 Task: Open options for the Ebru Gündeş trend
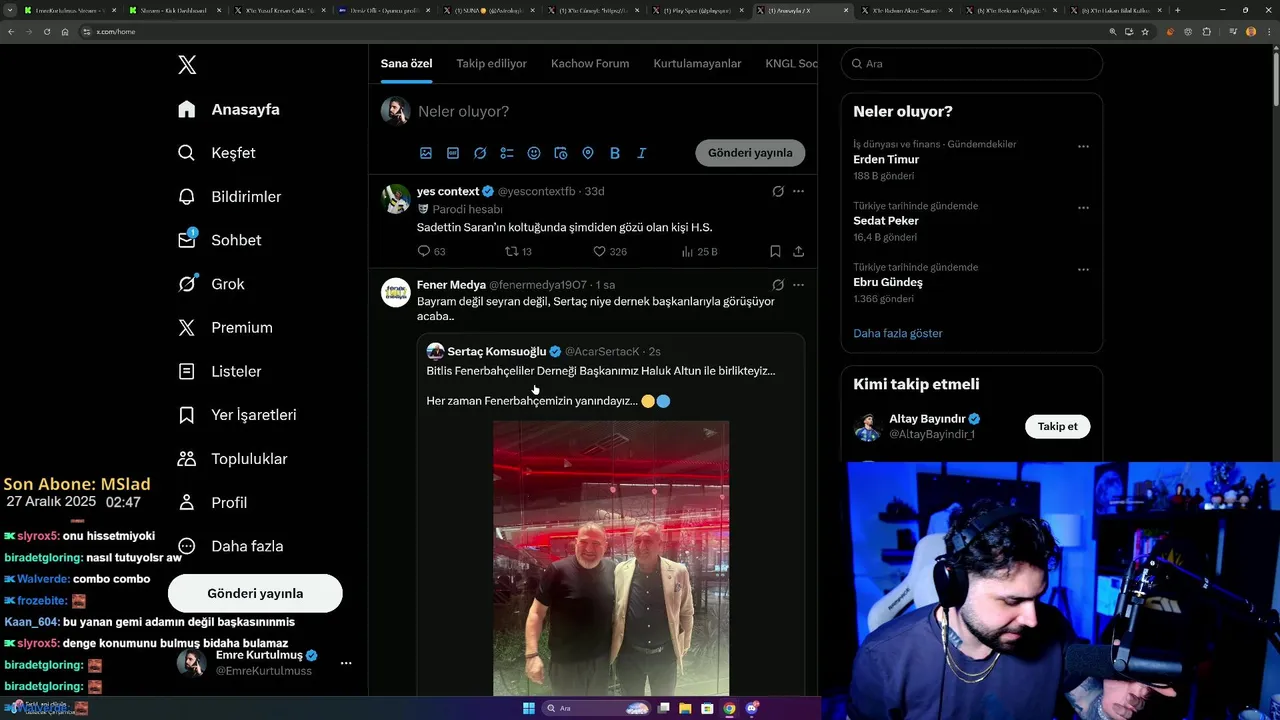click(1083, 269)
